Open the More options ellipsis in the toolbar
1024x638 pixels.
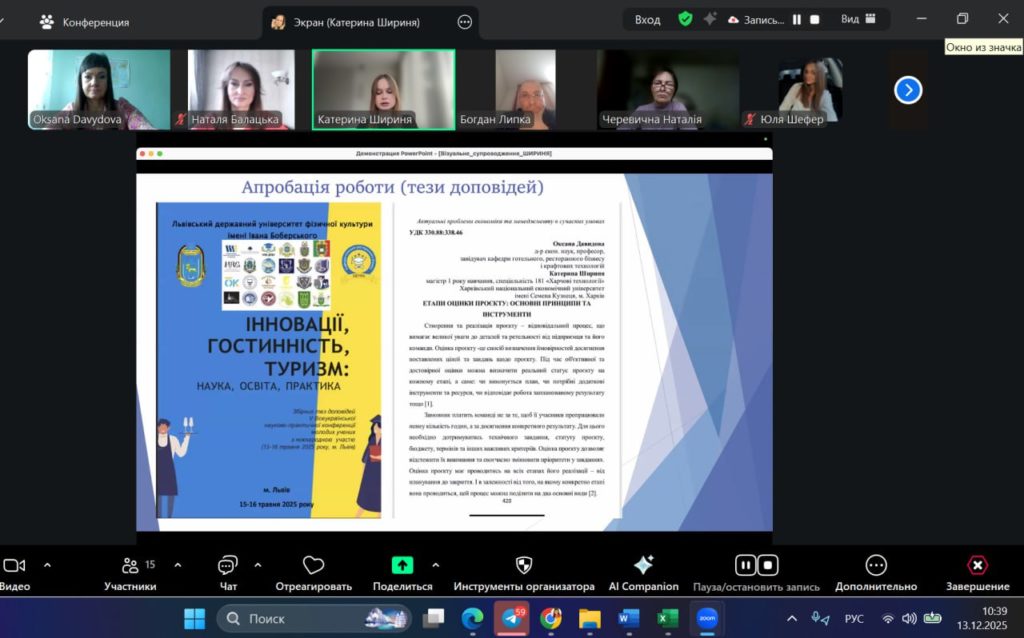pyautogui.click(x=876, y=566)
